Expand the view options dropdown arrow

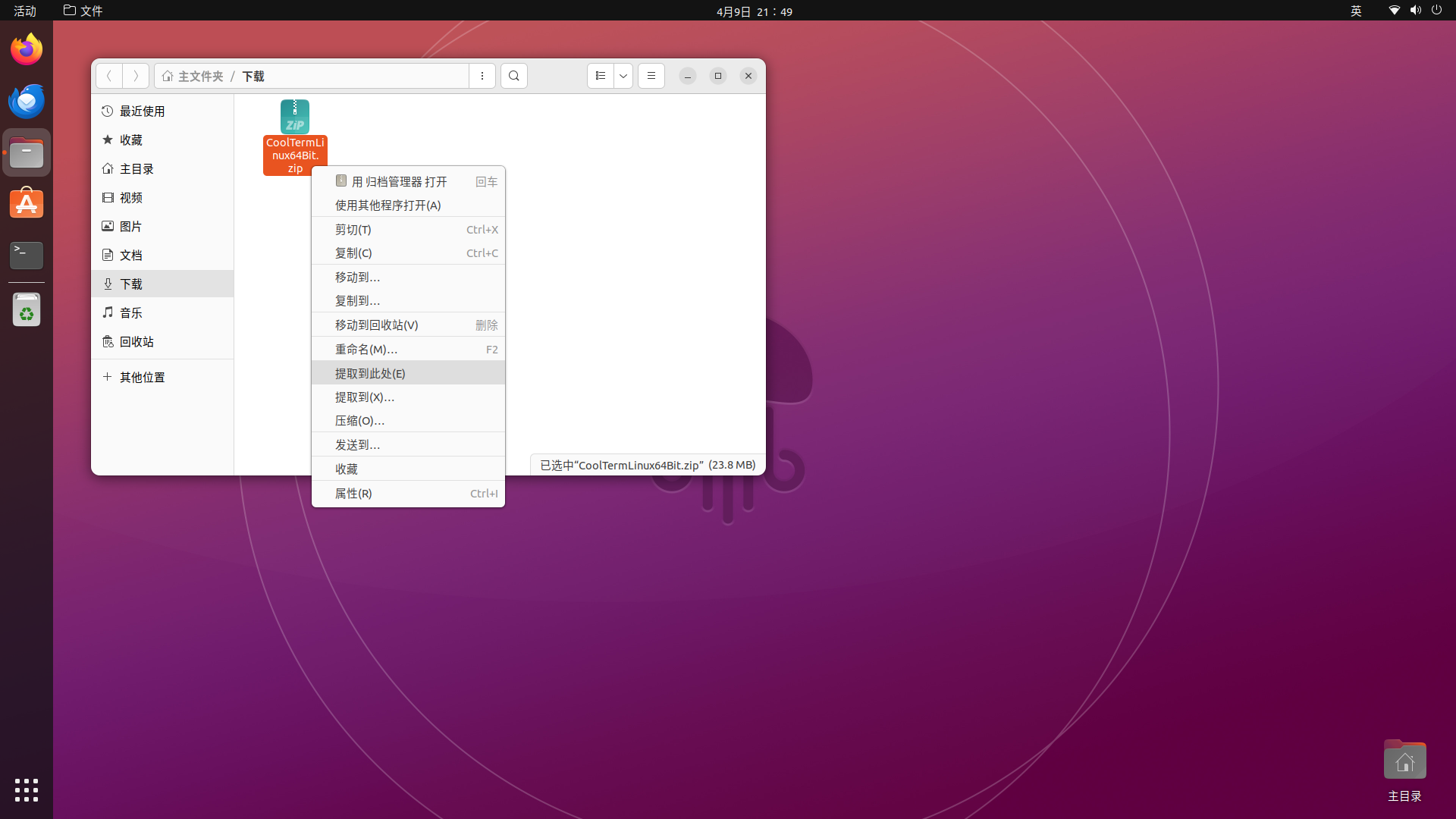(623, 76)
